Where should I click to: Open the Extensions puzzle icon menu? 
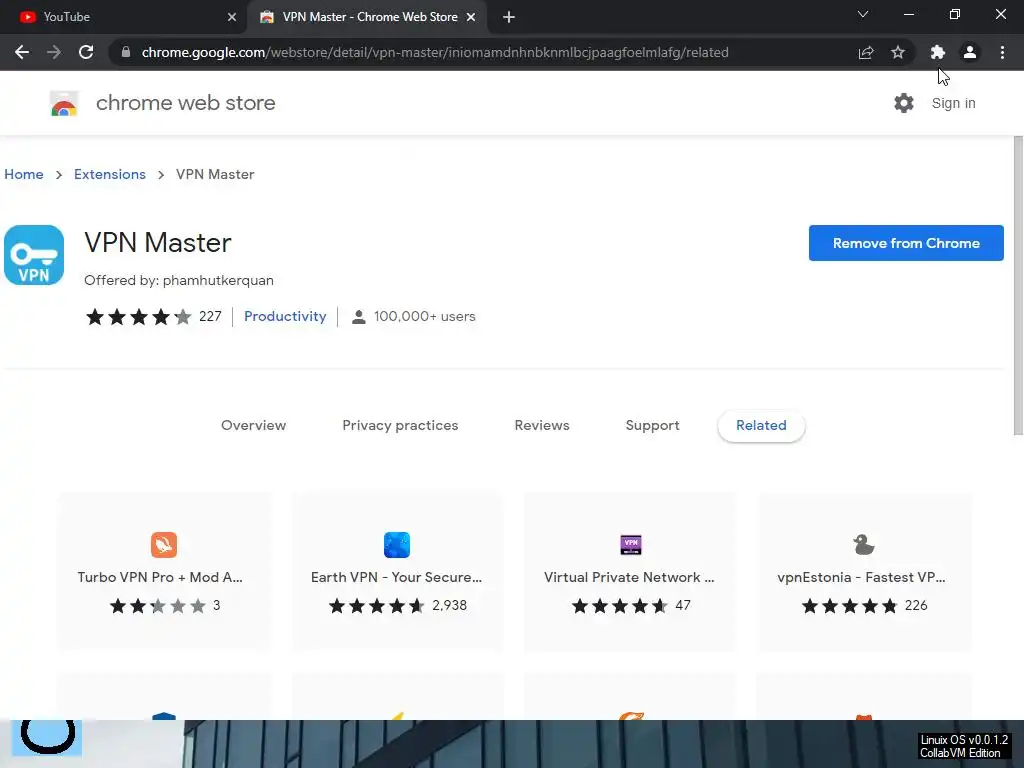[x=938, y=52]
